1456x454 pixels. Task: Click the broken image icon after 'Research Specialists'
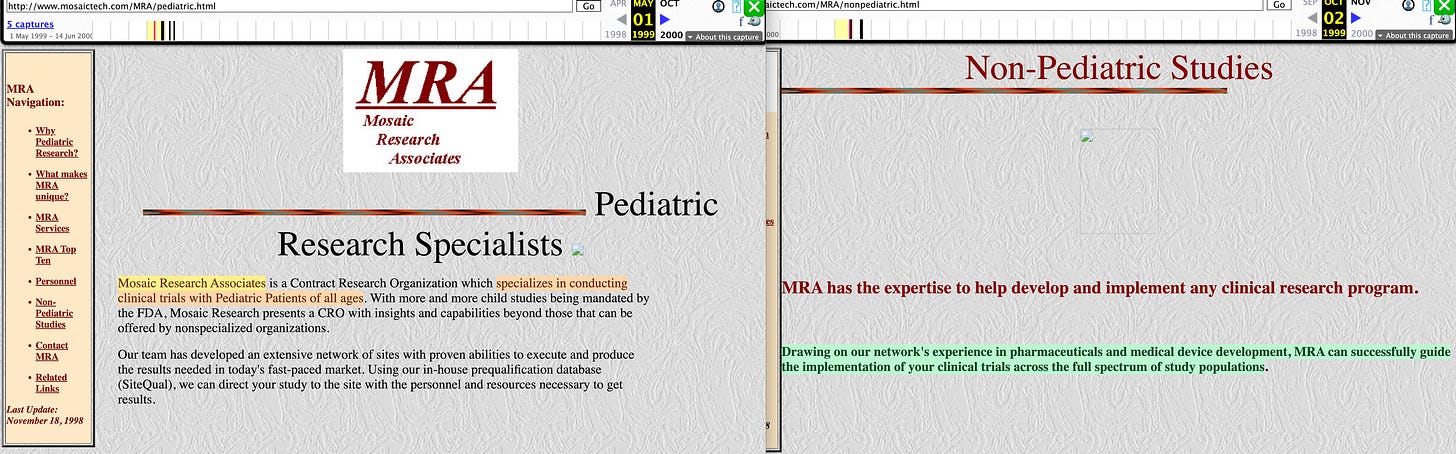coord(577,248)
